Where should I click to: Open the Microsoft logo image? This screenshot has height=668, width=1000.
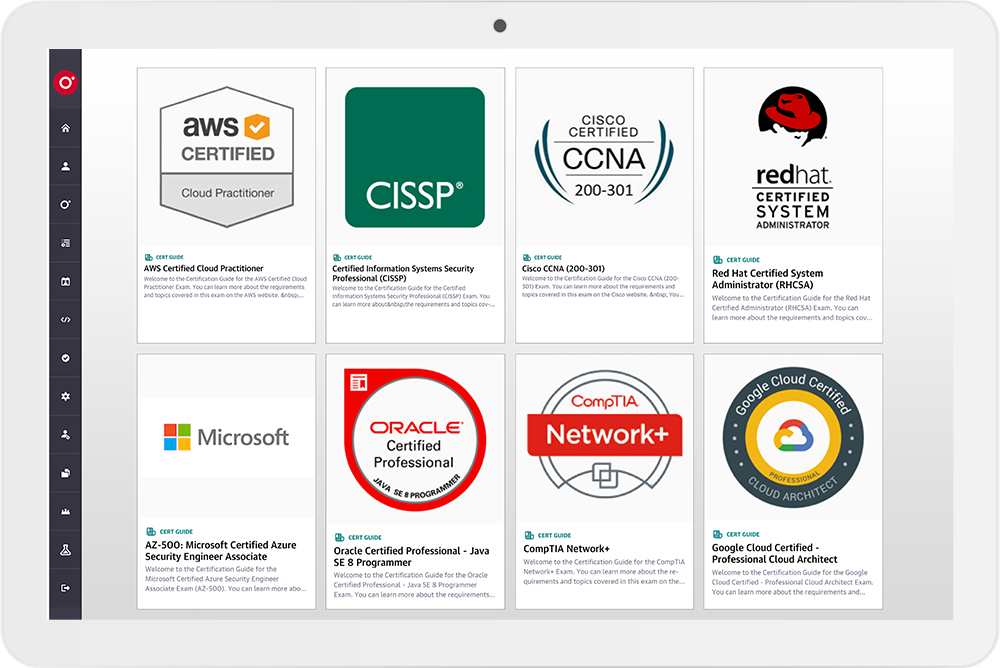[226, 437]
